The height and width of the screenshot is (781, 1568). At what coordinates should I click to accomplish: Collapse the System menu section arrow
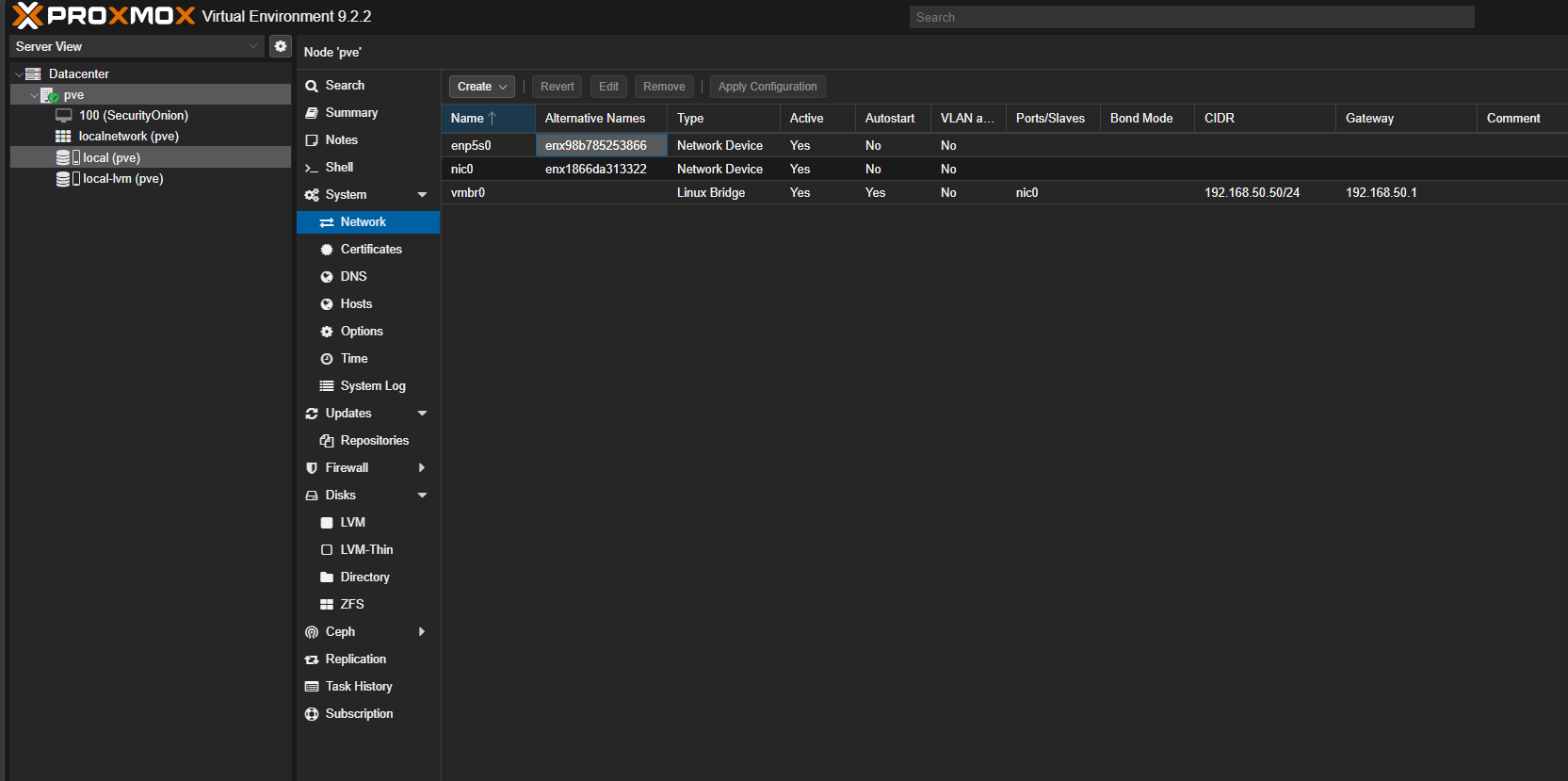coord(422,195)
